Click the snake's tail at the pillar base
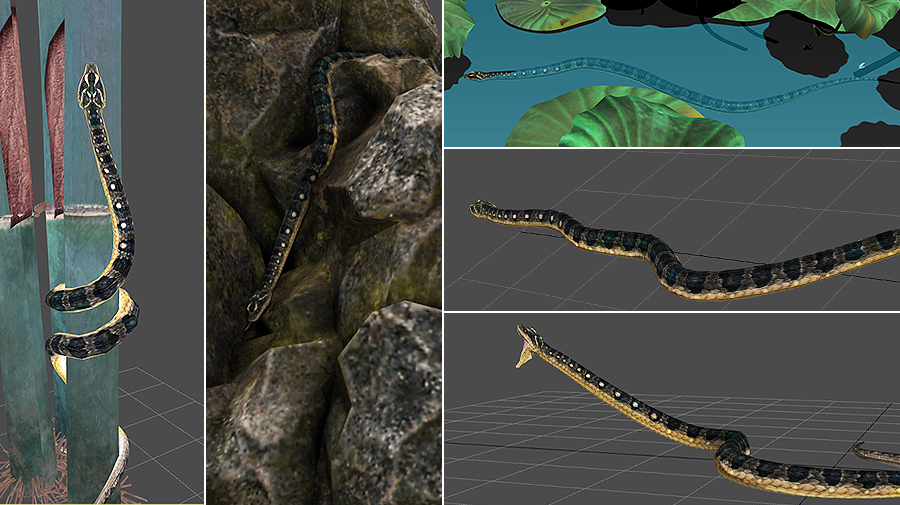The width and height of the screenshot is (900, 505). pos(112,470)
